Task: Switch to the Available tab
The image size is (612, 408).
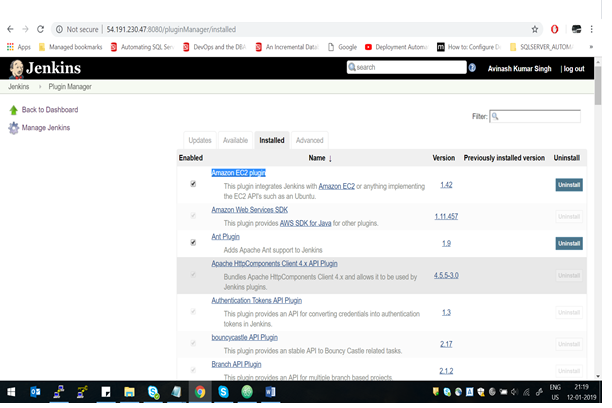Action: (x=235, y=141)
